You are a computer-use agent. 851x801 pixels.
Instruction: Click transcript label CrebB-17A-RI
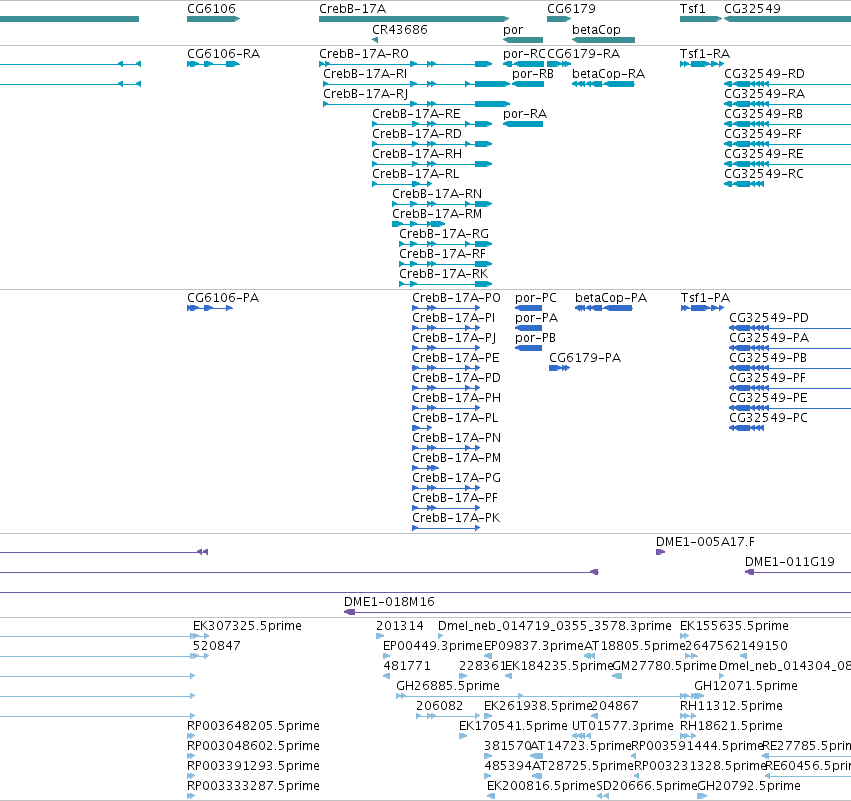coord(365,74)
